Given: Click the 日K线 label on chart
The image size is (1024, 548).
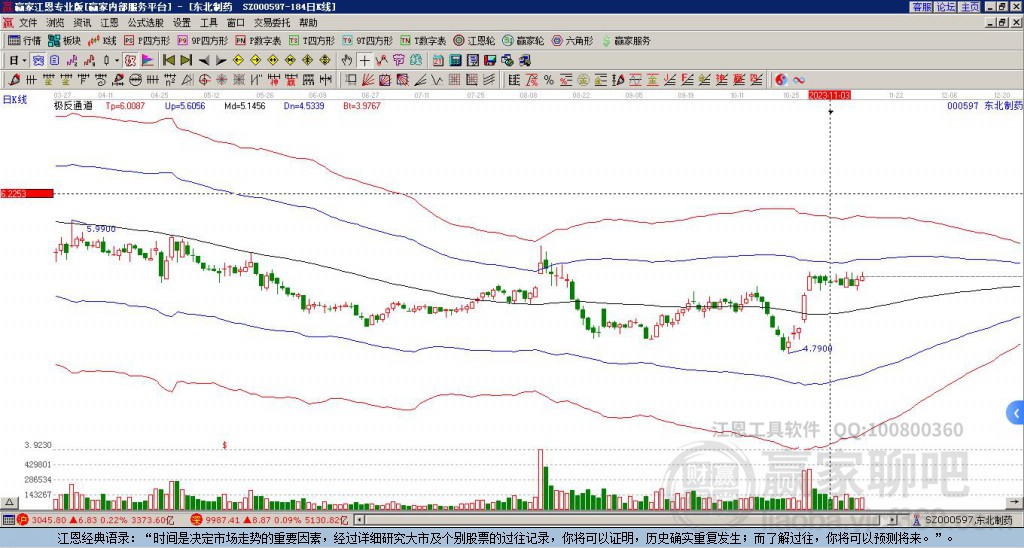Looking at the screenshot, I should [14, 99].
